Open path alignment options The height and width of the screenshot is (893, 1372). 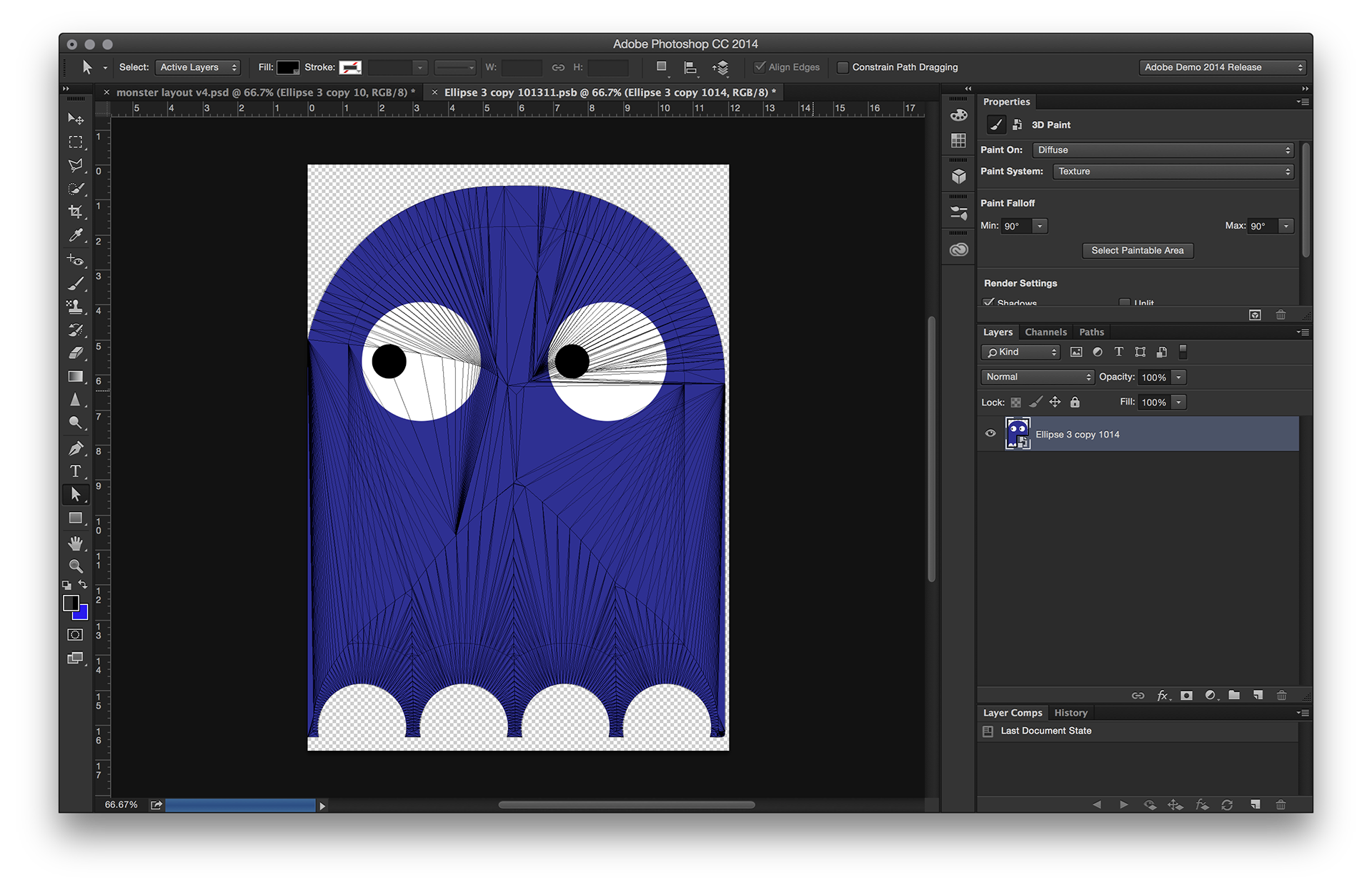tap(690, 67)
